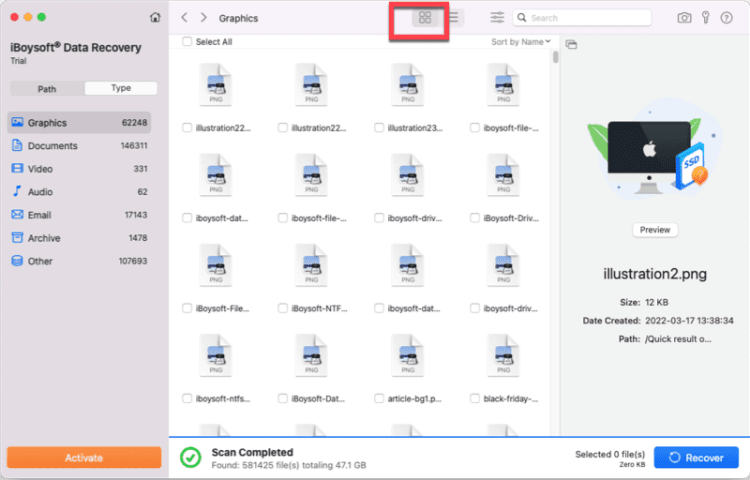This screenshot has width=750, height=480.
Task: Toggle the preview panel collapse icon
Action: pos(571,44)
